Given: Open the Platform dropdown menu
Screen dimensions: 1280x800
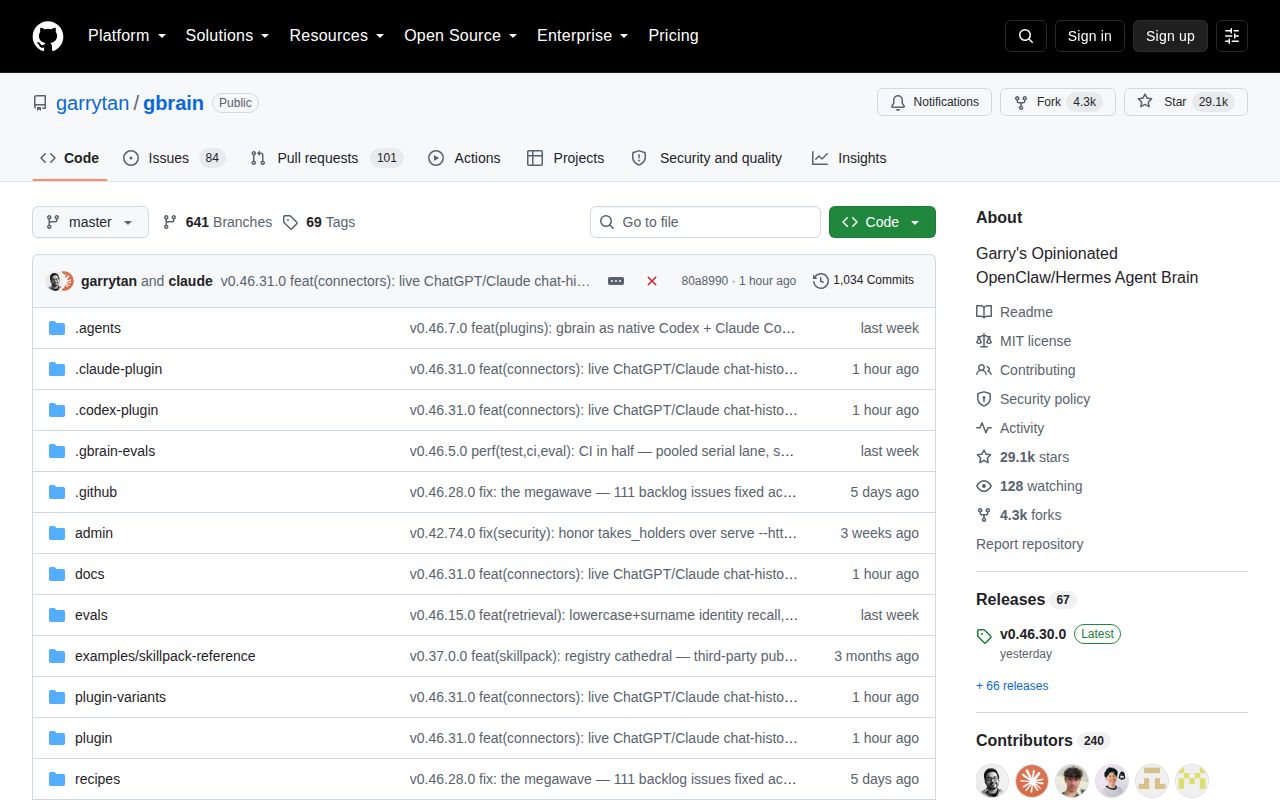Looking at the screenshot, I should pos(126,36).
